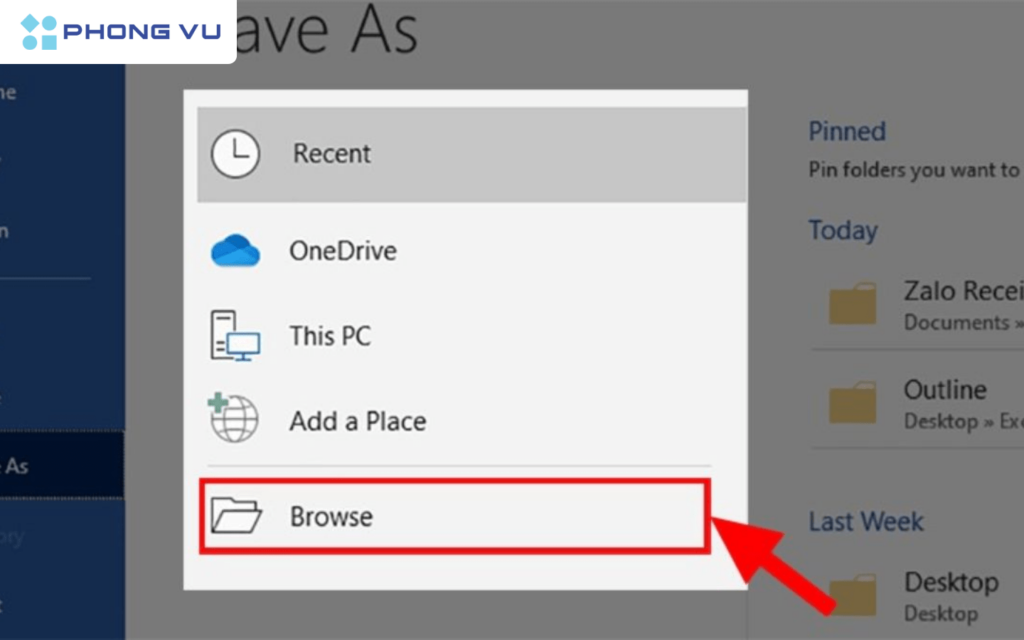Select the Recent tab in the save locations list
Screen dimensions: 1024x640
(x=330, y=153)
